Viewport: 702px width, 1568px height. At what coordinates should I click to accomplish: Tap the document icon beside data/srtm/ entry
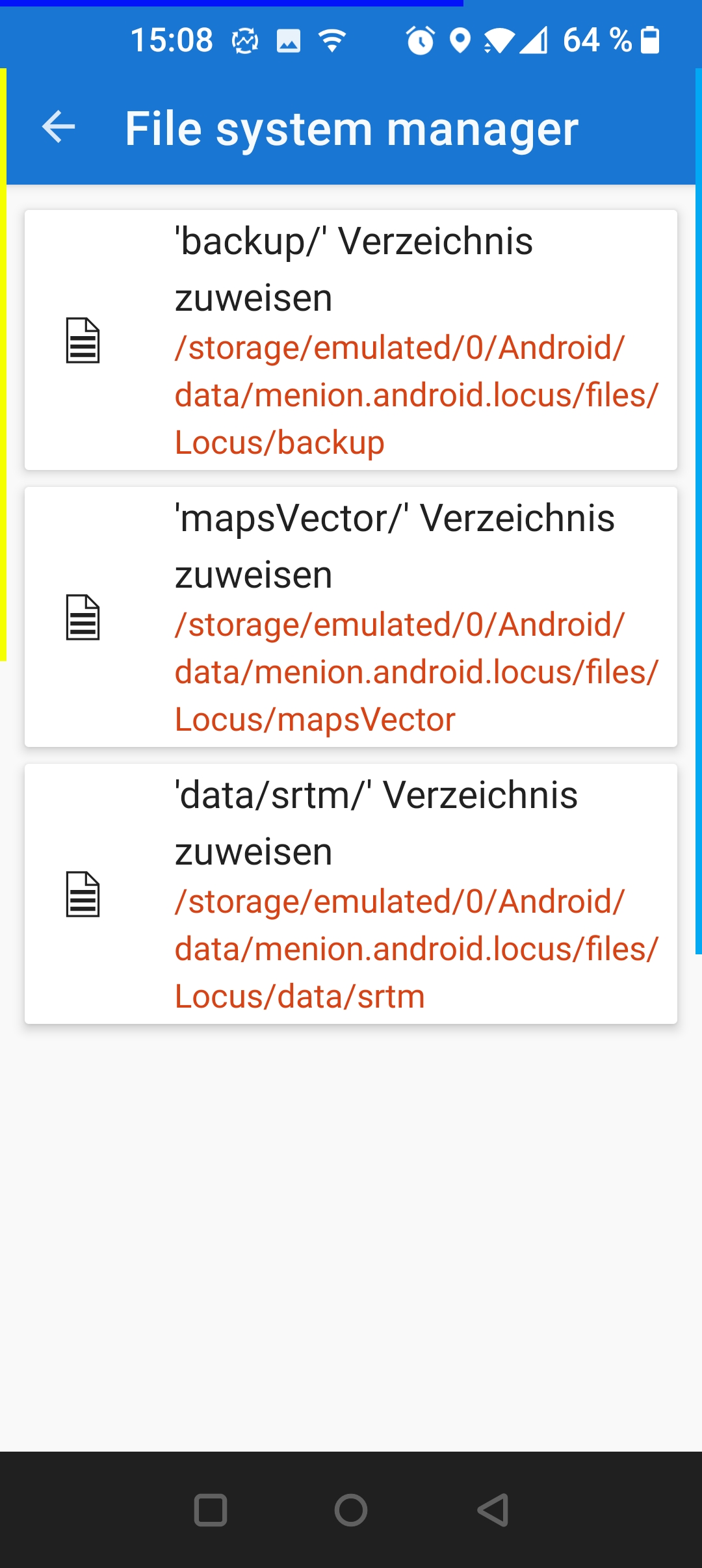(x=83, y=894)
